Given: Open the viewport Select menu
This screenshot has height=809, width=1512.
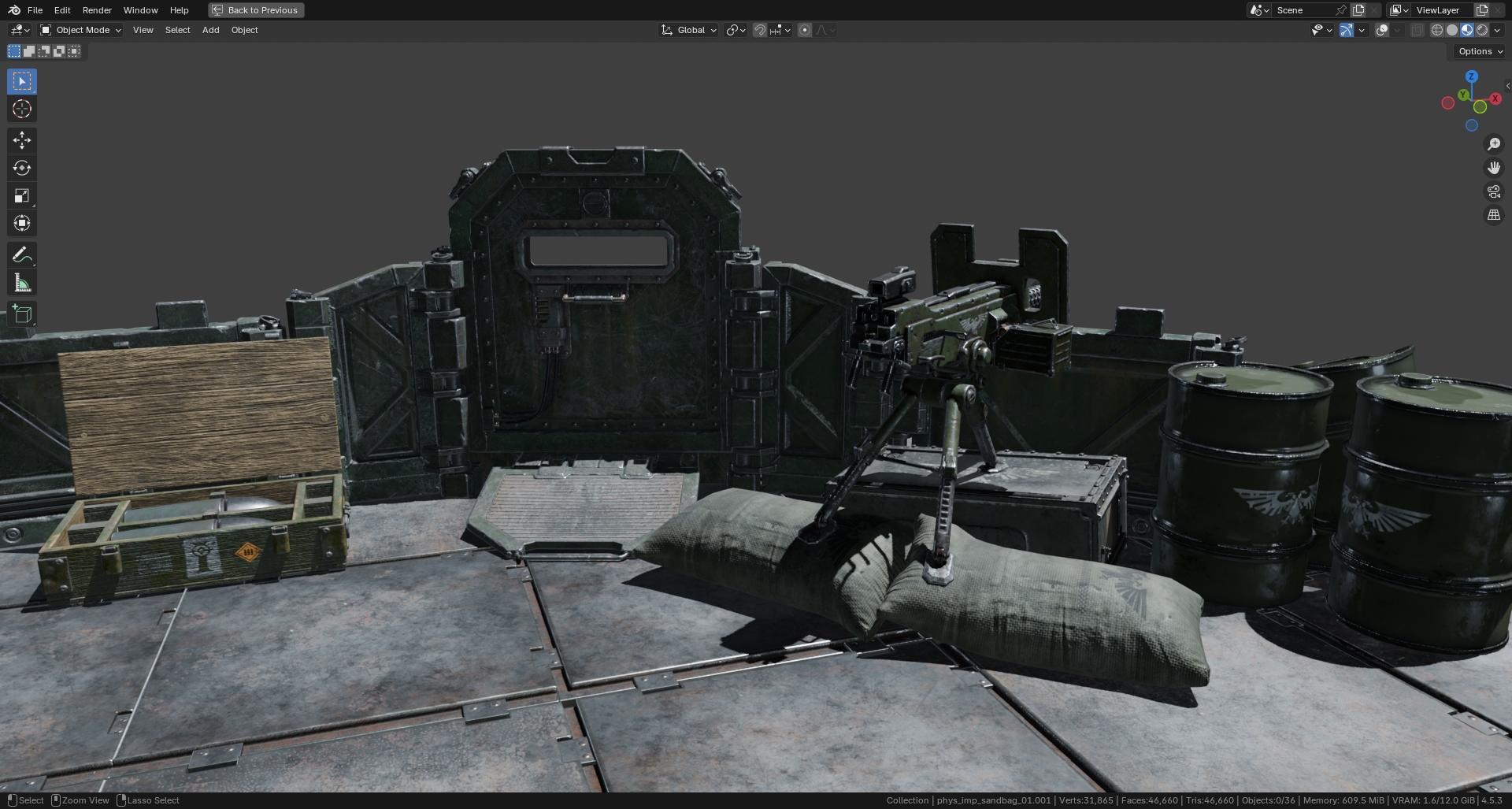Looking at the screenshot, I should coord(178,30).
